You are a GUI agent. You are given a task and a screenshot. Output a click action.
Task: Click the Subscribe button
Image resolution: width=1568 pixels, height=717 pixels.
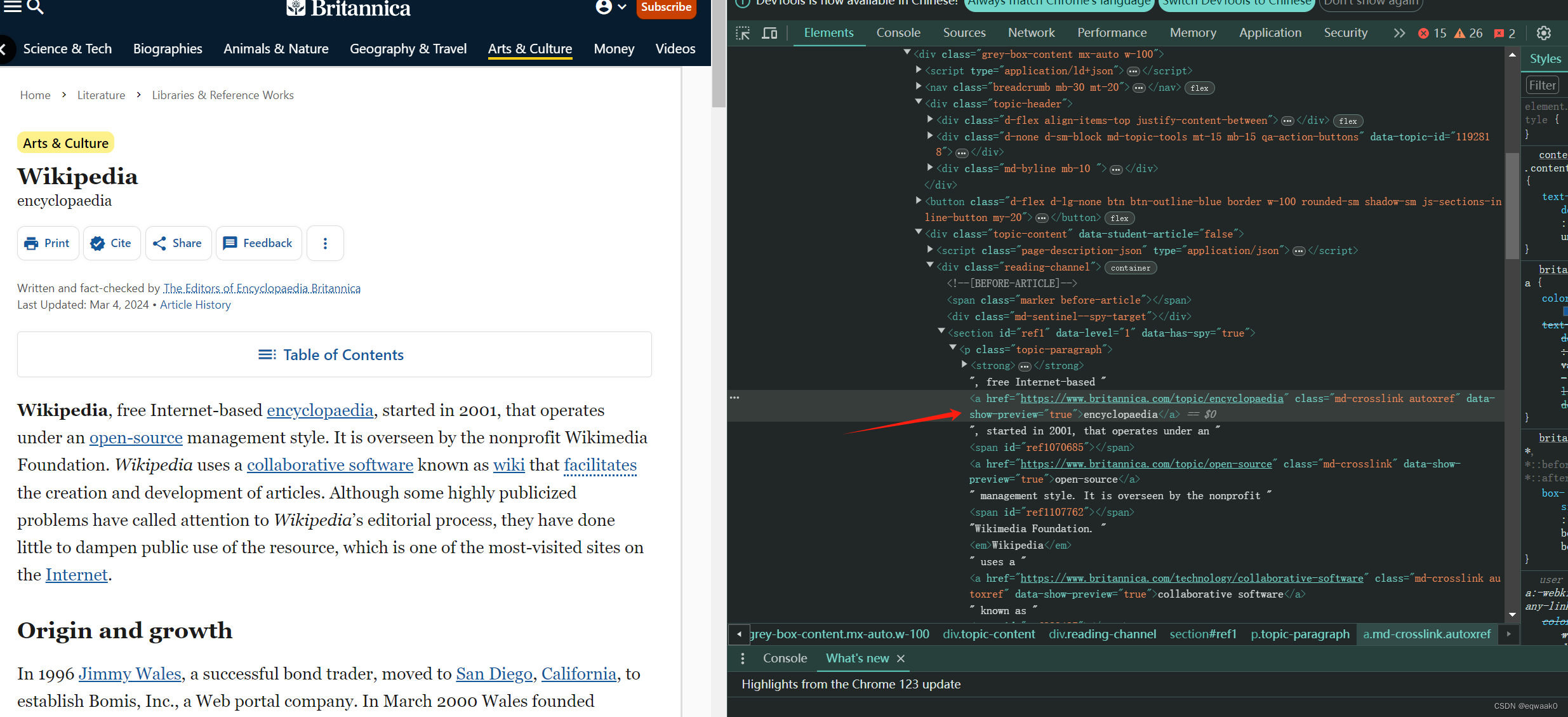[665, 8]
